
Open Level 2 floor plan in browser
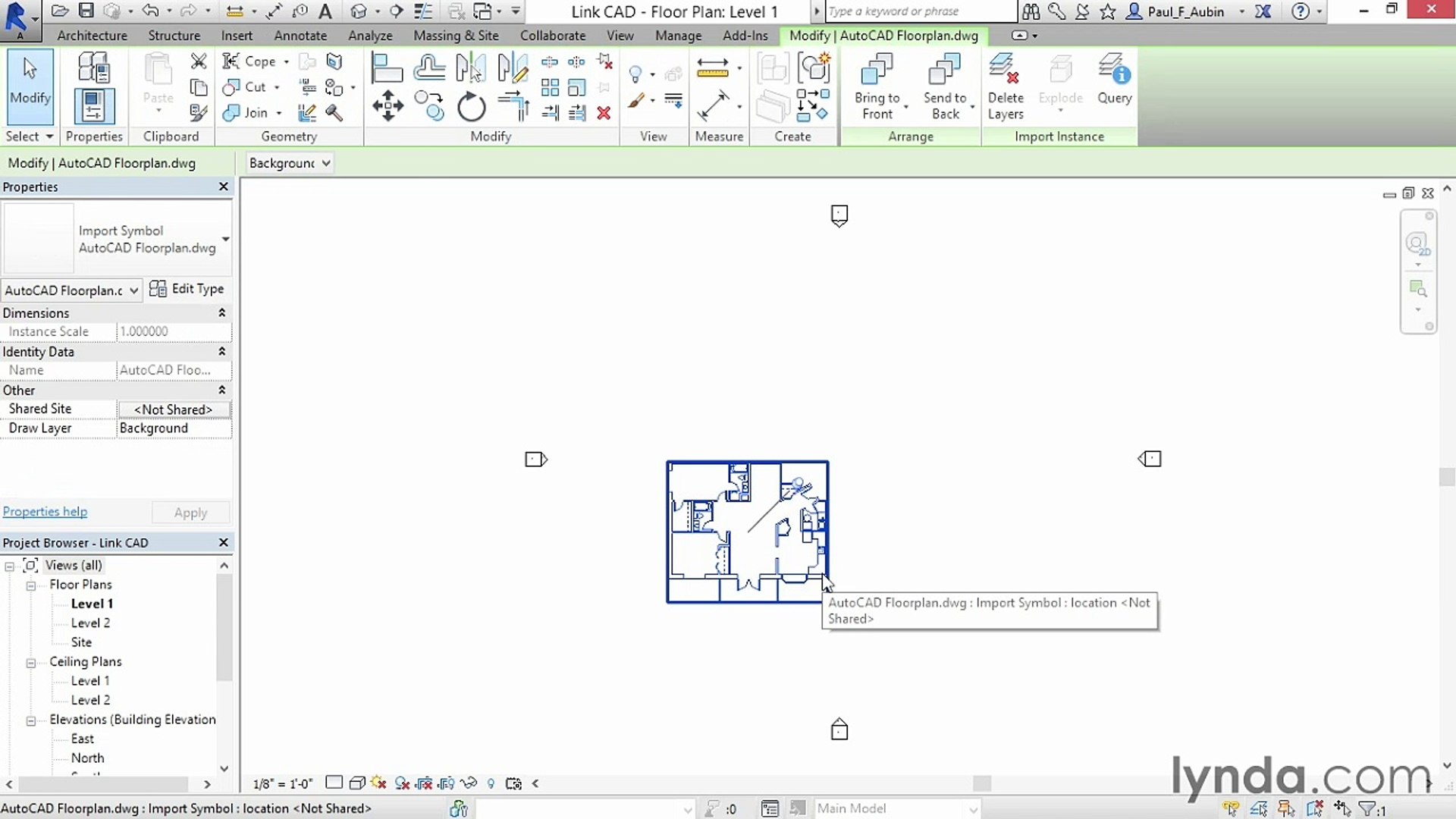[90, 623]
